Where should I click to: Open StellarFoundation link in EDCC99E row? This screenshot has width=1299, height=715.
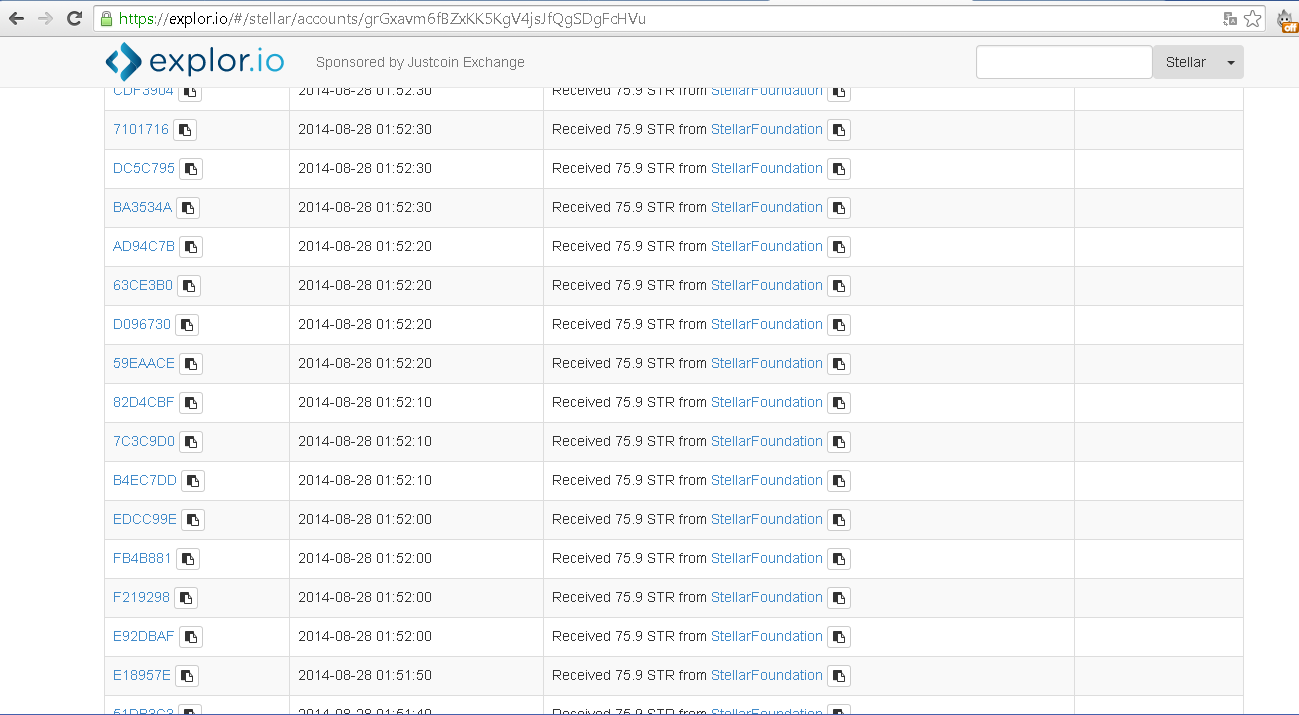point(767,519)
